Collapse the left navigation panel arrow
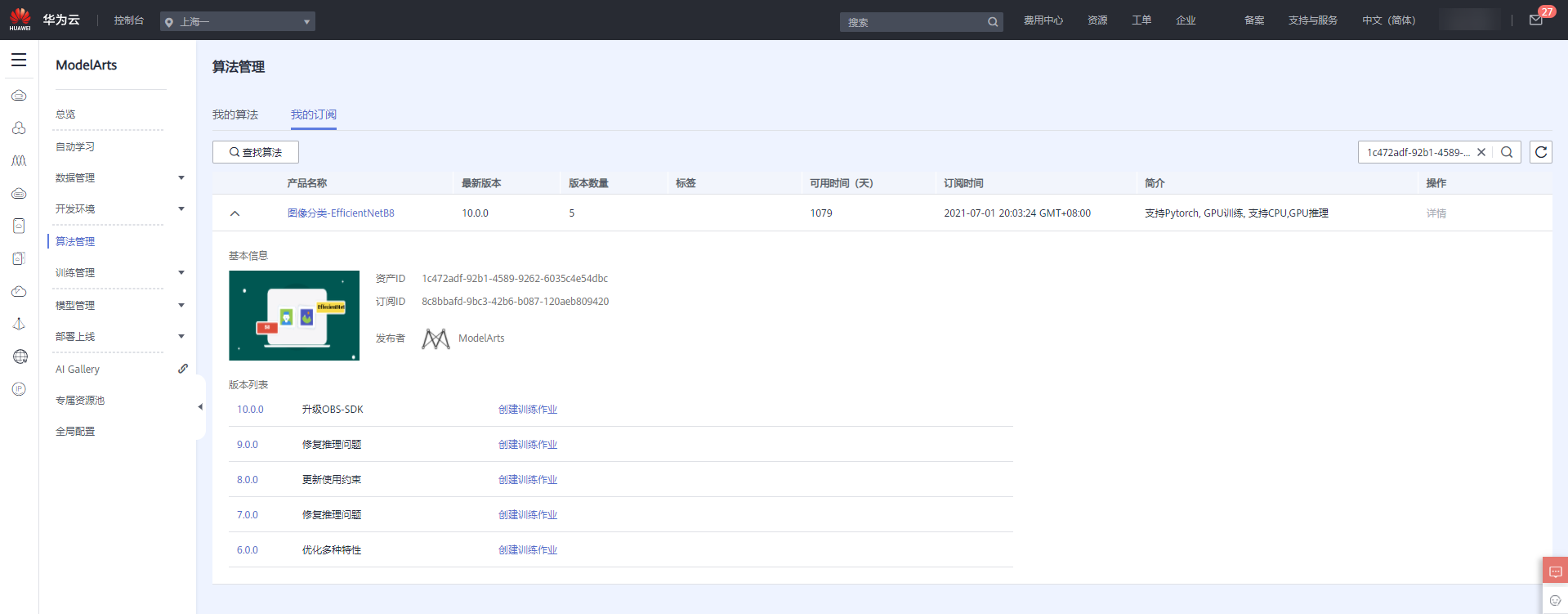 click(x=200, y=406)
